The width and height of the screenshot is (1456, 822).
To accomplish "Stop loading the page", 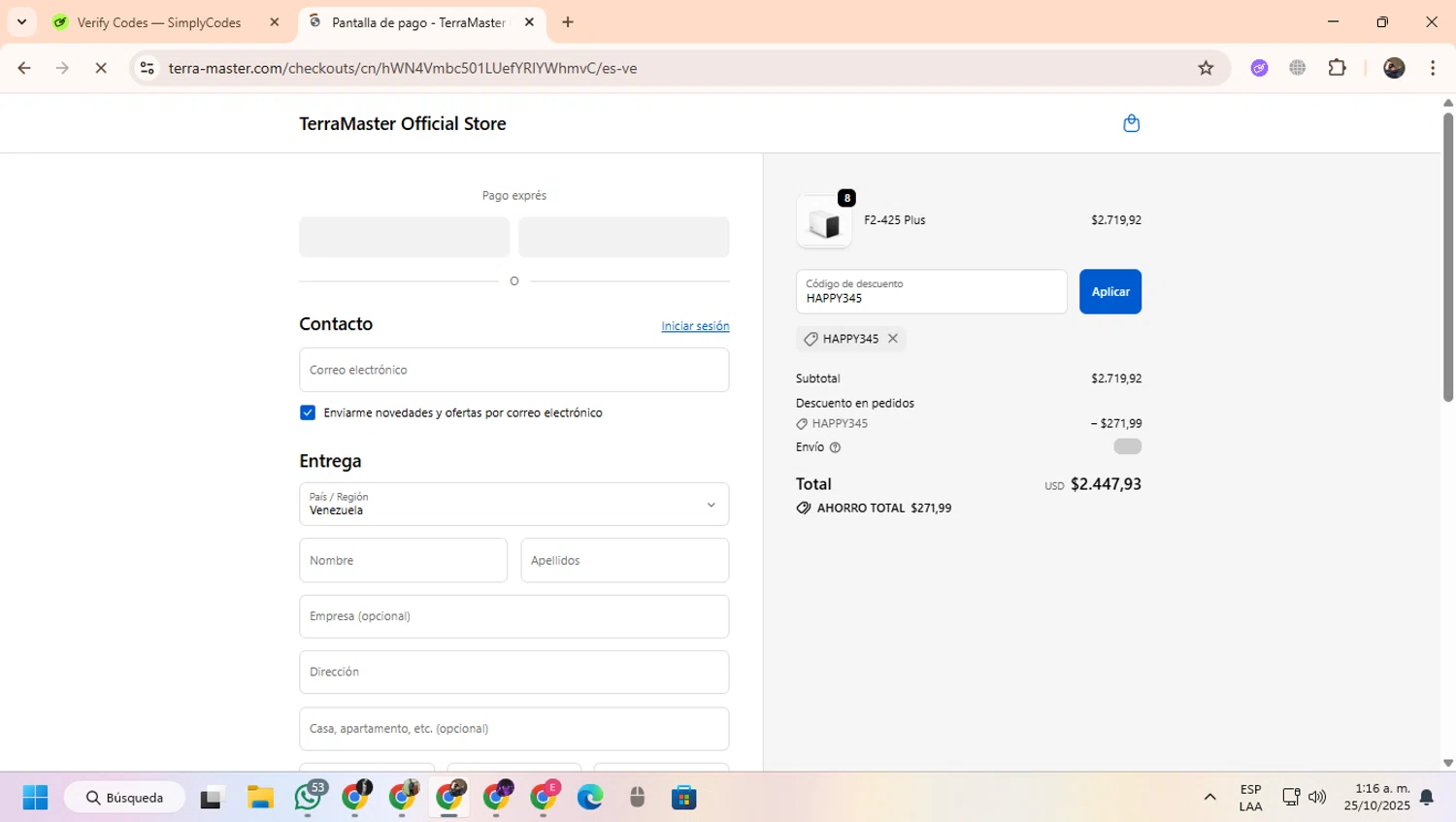I will point(101,68).
